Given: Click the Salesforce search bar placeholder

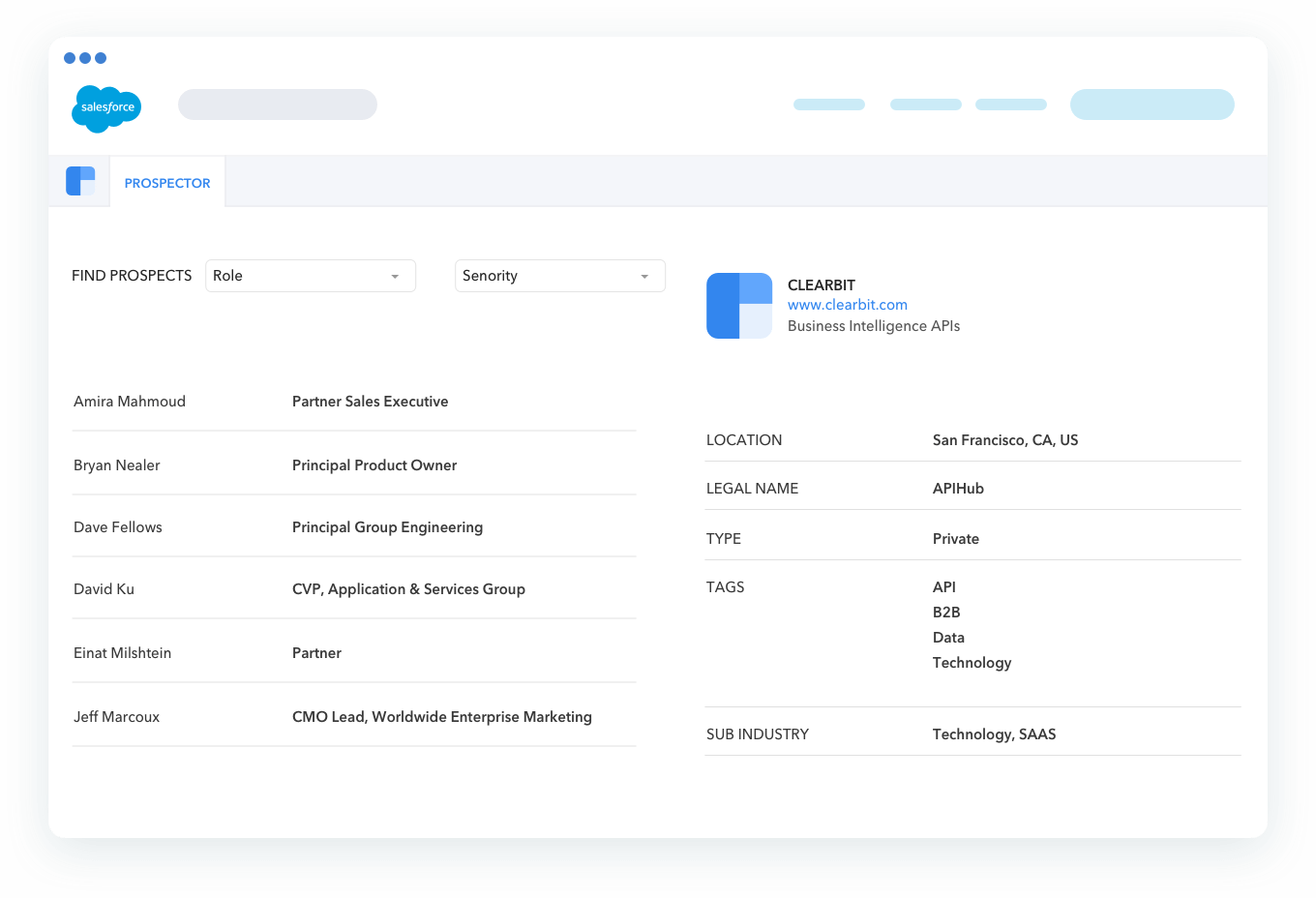Looking at the screenshot, I should [x=278, y=105].
